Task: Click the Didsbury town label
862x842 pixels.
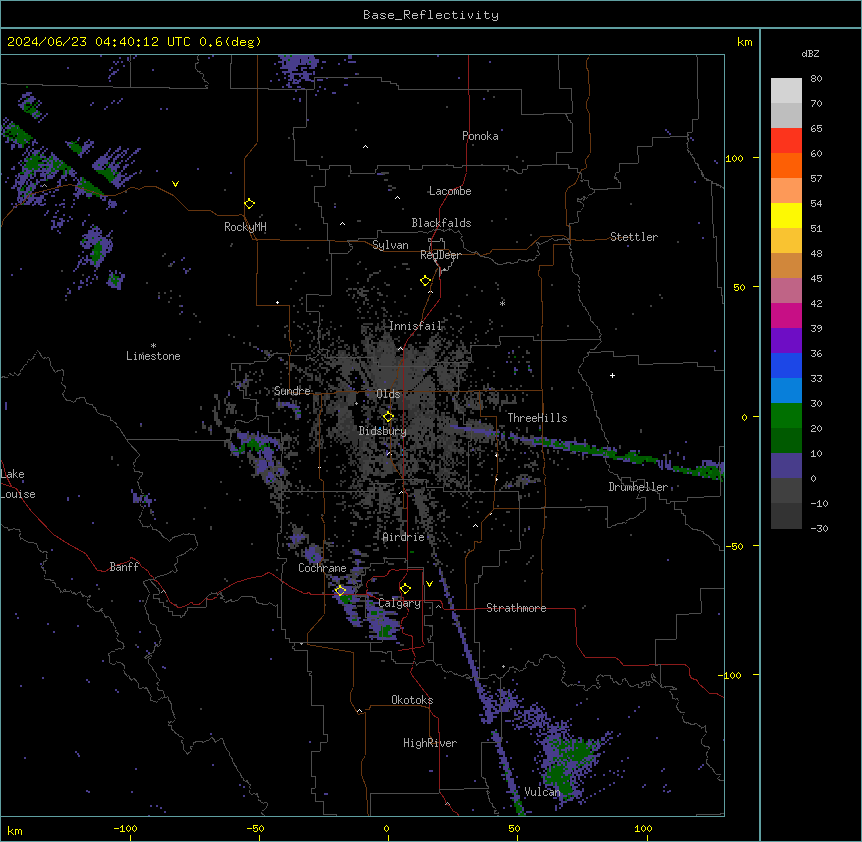Action: 382,431
